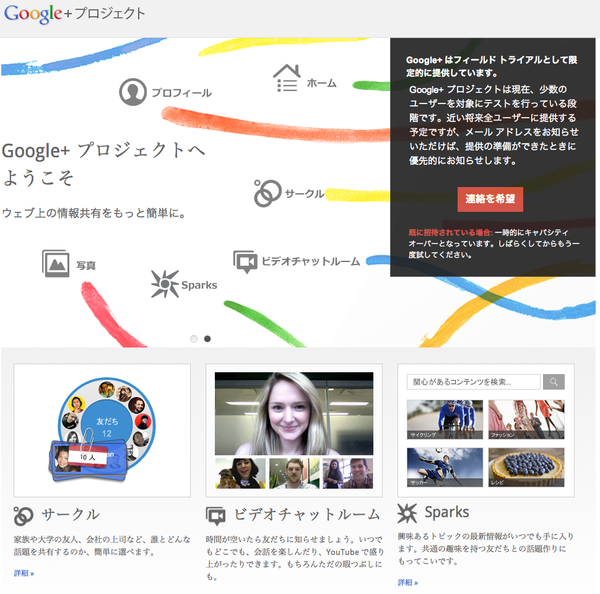Open the 詳細 link under Sparks
Image resolution: width=600 pixels, height=594 pixels.
(408, 583)
